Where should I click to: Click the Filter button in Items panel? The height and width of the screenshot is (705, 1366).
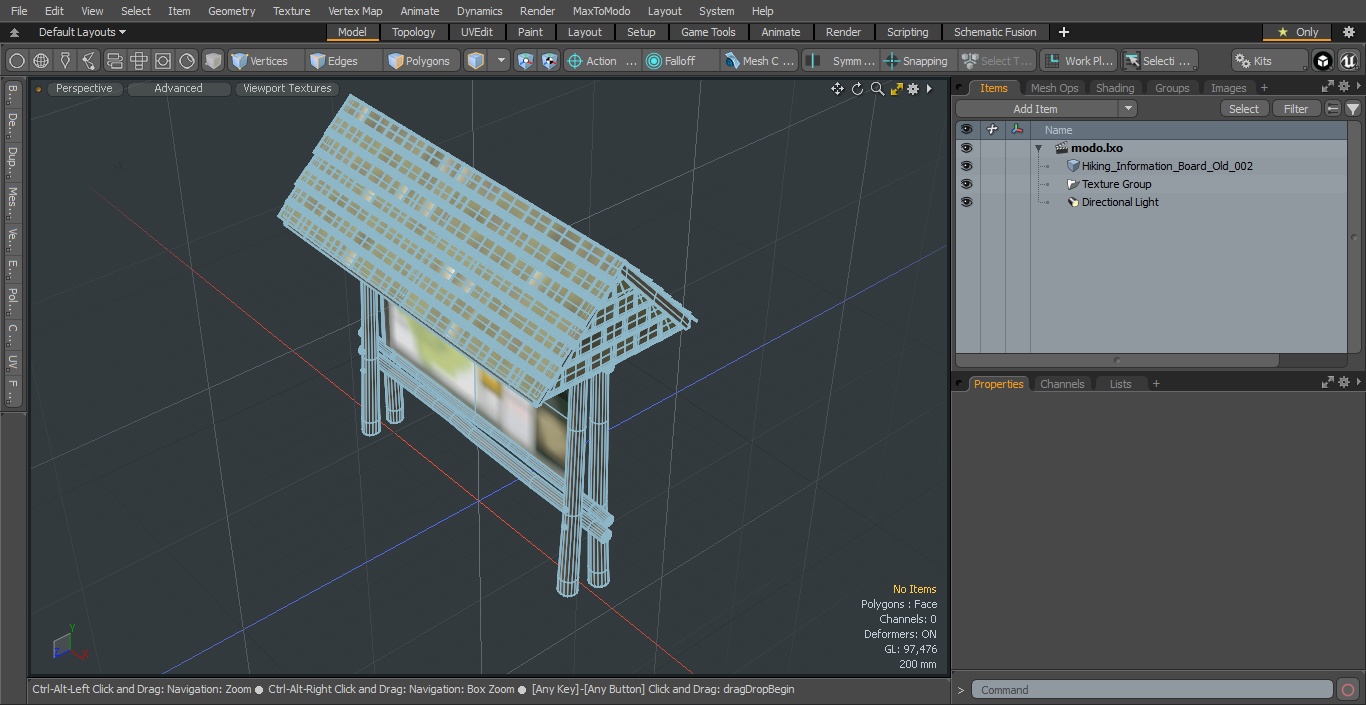click(1296, 109)
